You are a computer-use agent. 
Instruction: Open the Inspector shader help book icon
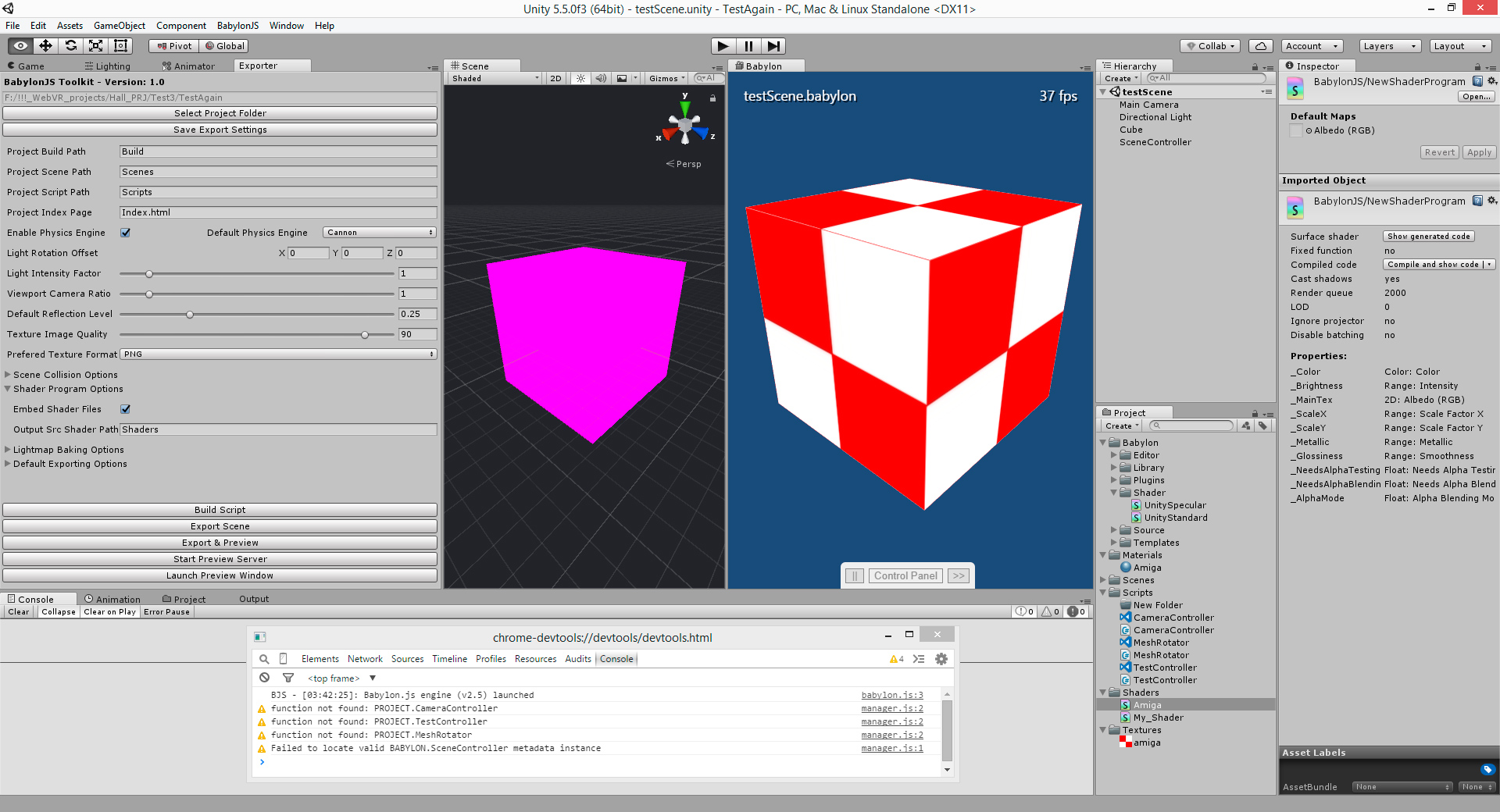tap(1477, 81)
